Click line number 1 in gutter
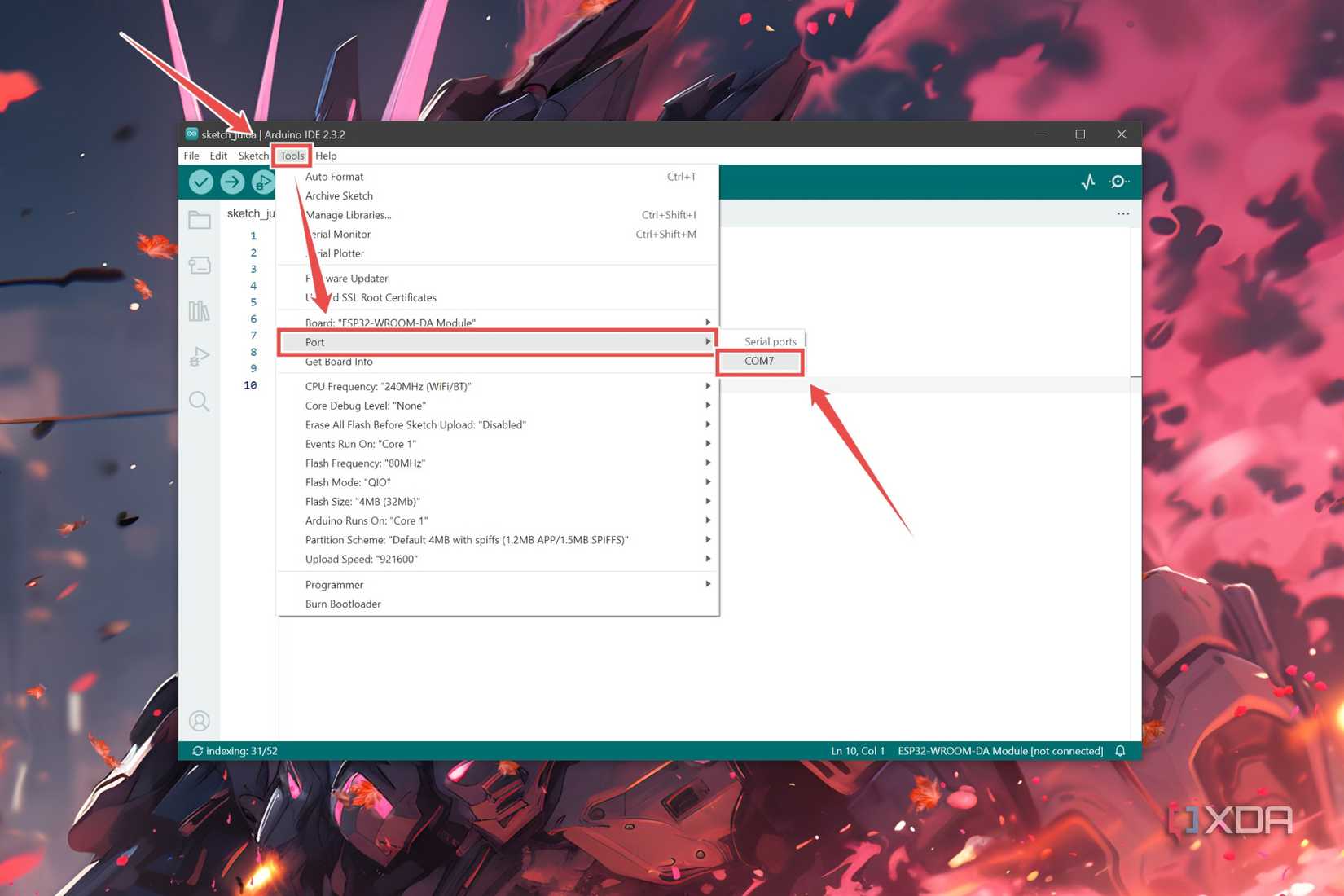Viewport: 1344px width, 896px height. click(253, 236)
